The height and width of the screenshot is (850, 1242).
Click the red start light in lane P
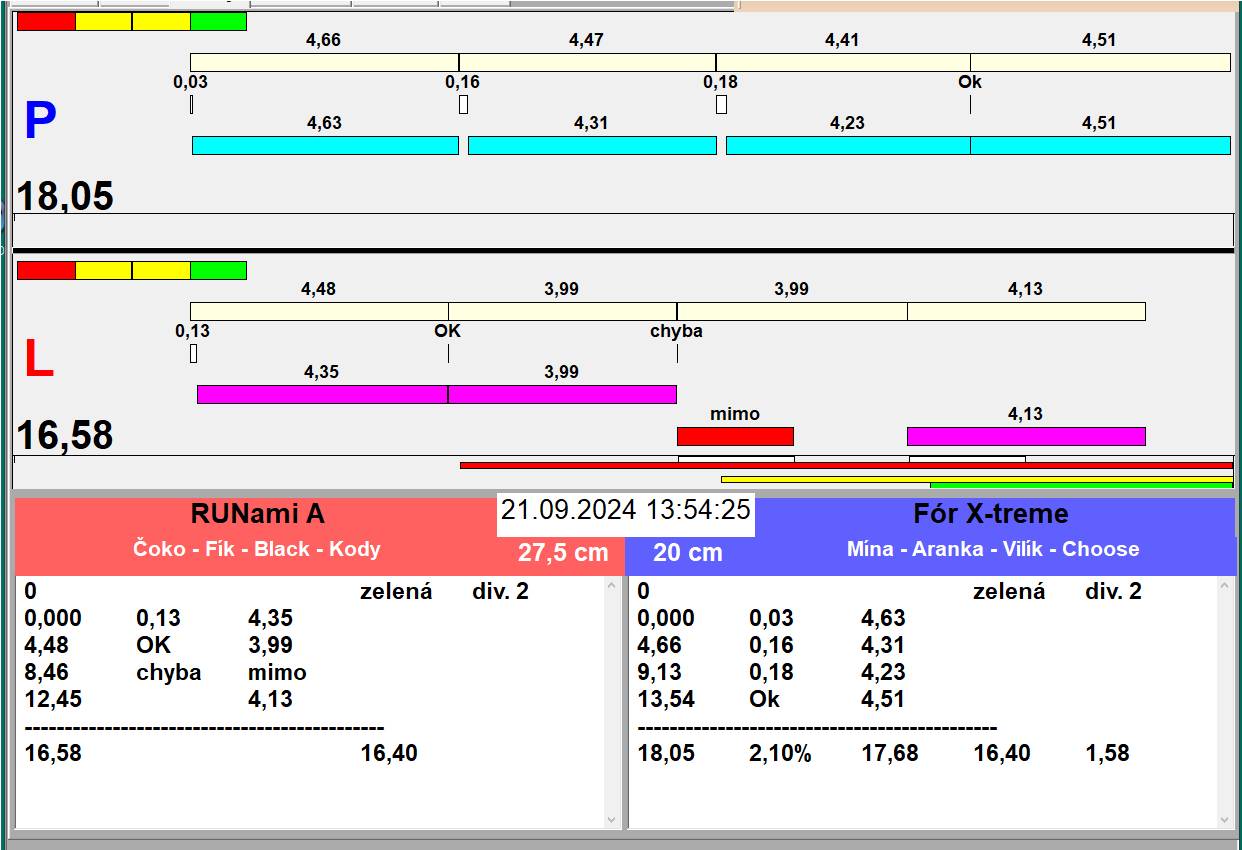point(46,21)
